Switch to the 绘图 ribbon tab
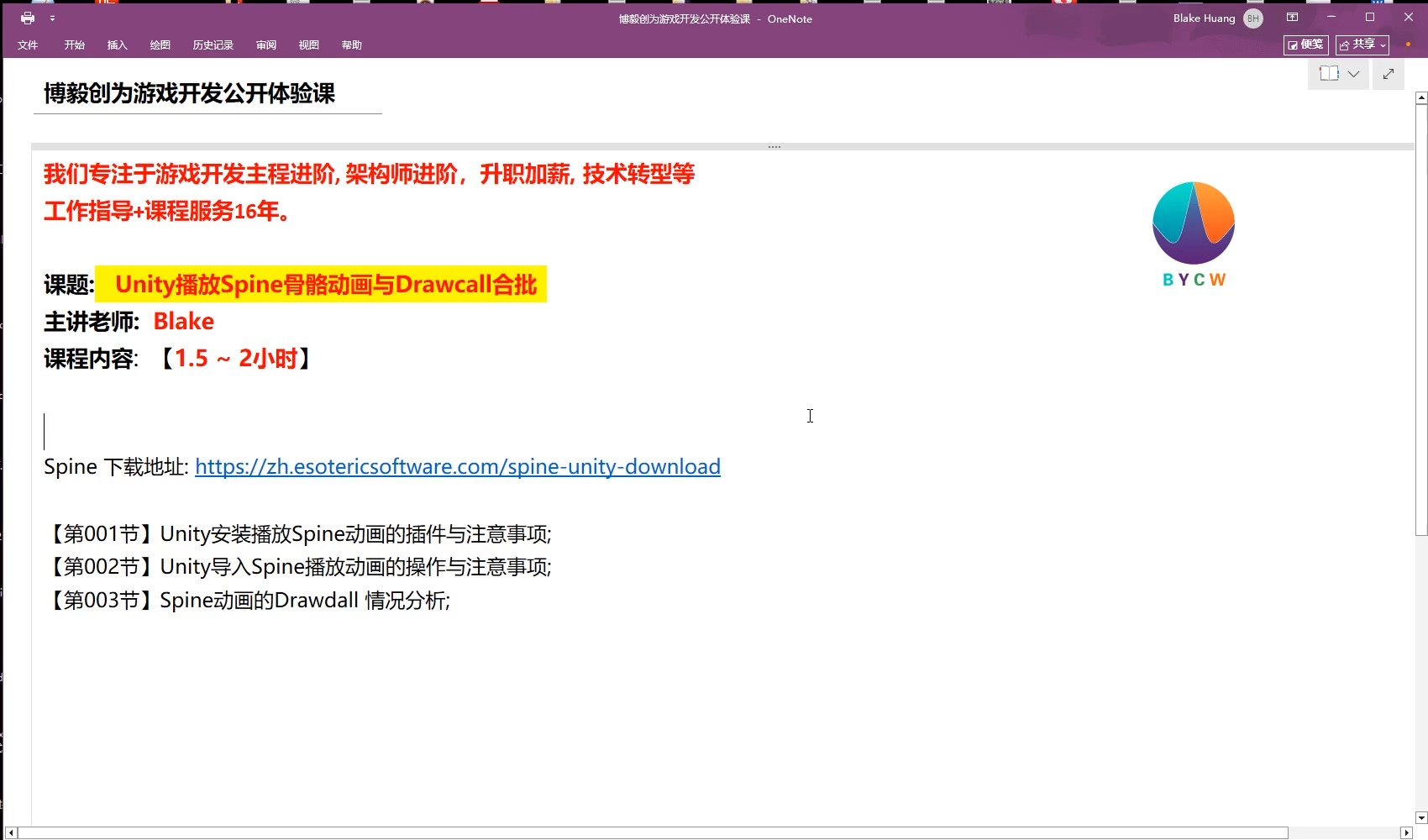The image size is (1428, 840). pos(159,45)
